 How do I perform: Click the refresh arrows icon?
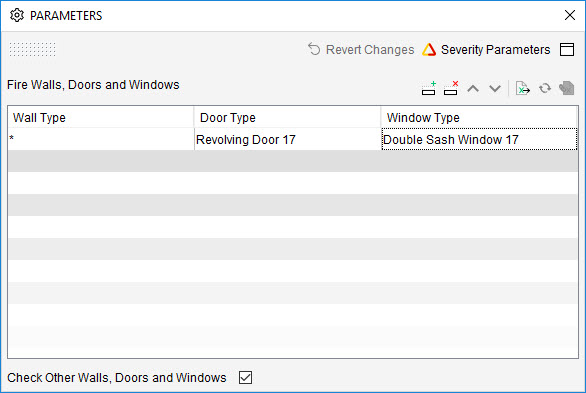[545, 89]
